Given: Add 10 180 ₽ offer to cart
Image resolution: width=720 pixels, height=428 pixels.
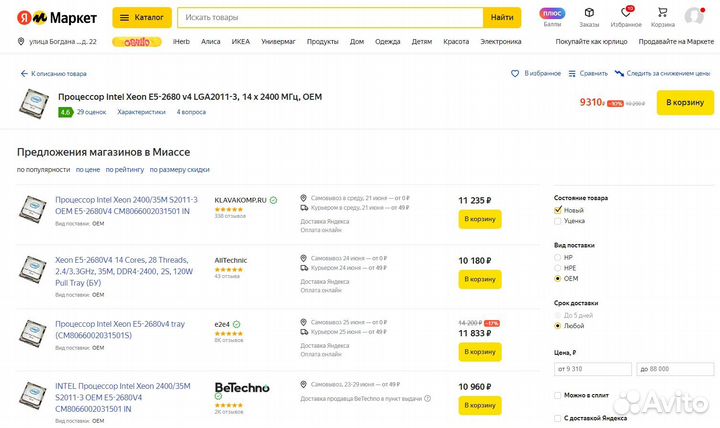Looking at the screenshot, I should tap(480, 279).
